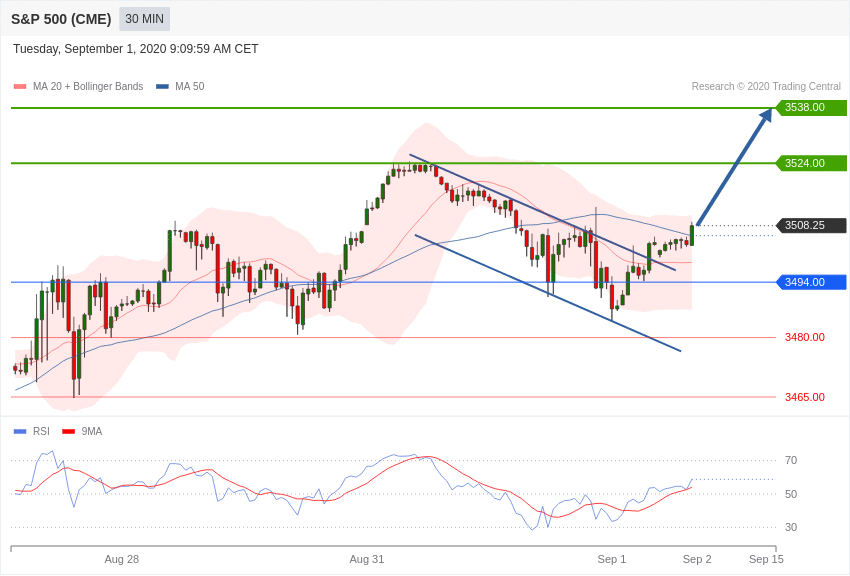The image size is (850, 576).
Task: Click the MA 50 legend color swatch
Action: pyautogui.click(x=162, y=87)
